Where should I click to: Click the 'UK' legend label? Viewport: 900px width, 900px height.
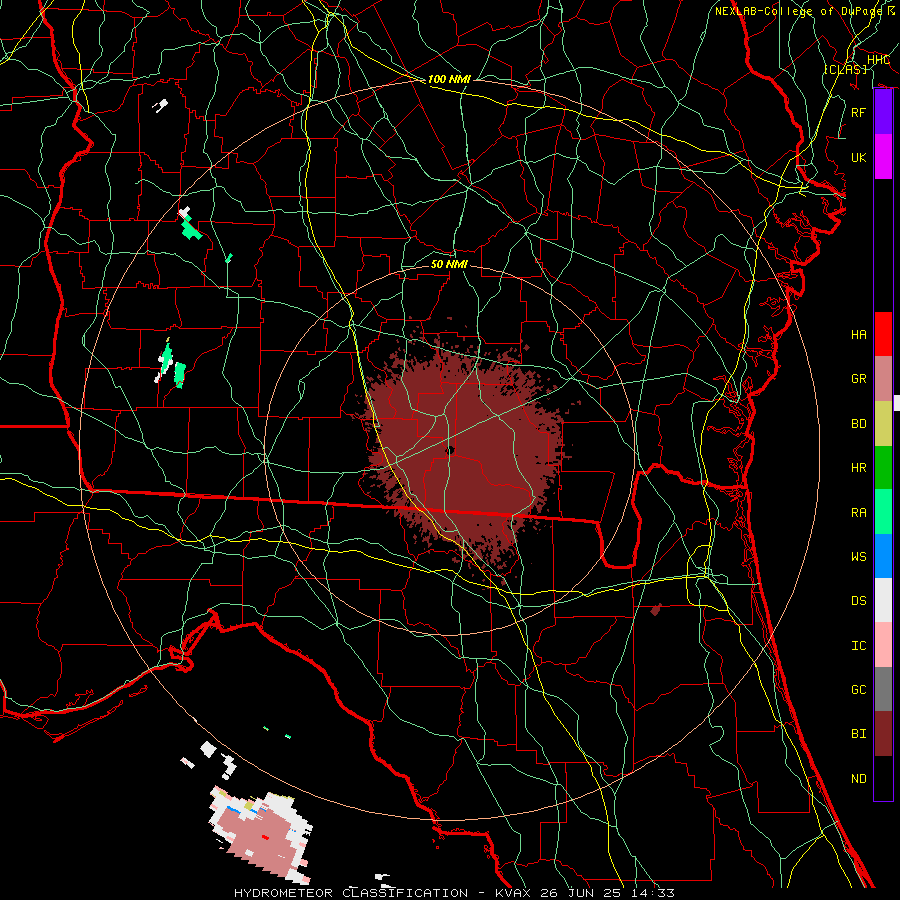(x=858, y=157)
